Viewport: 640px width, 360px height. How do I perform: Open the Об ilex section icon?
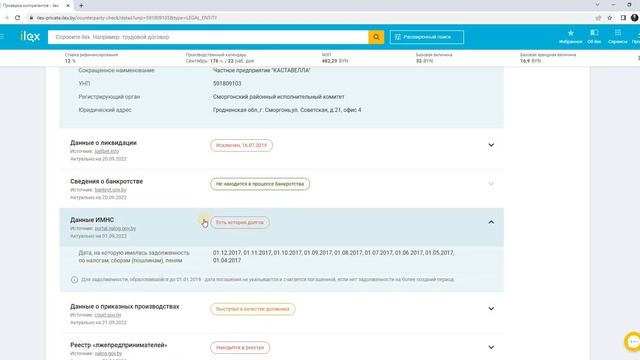(x=594, y=36)
